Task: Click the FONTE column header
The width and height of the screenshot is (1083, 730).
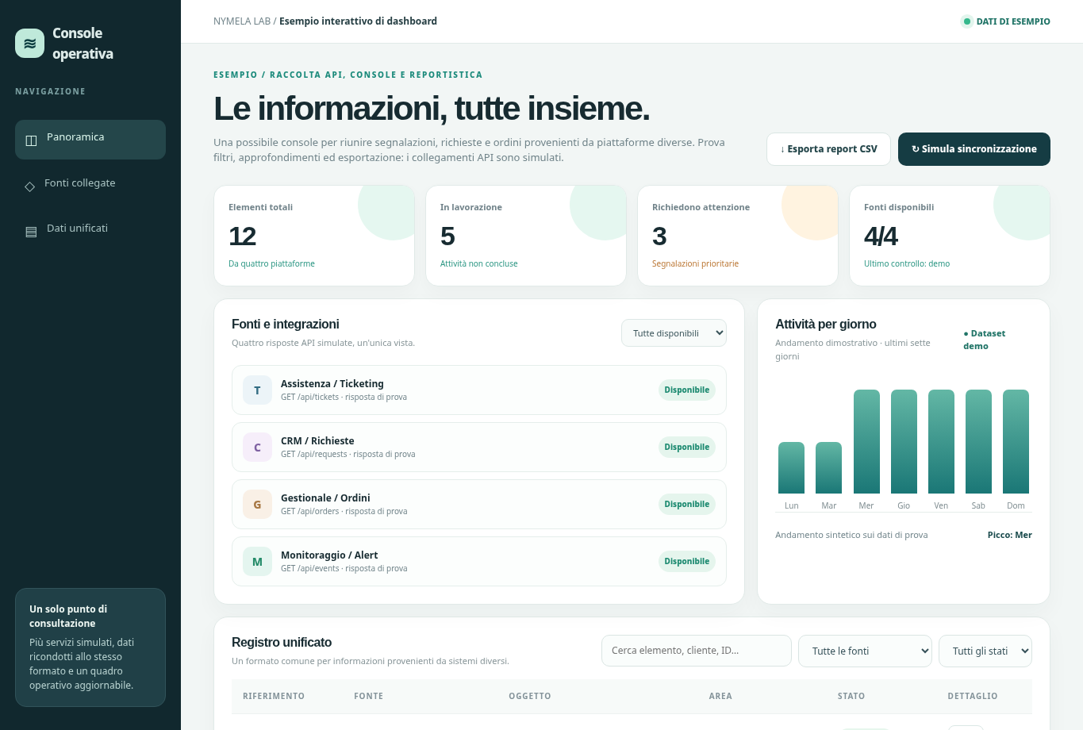Action: [368, 696]
